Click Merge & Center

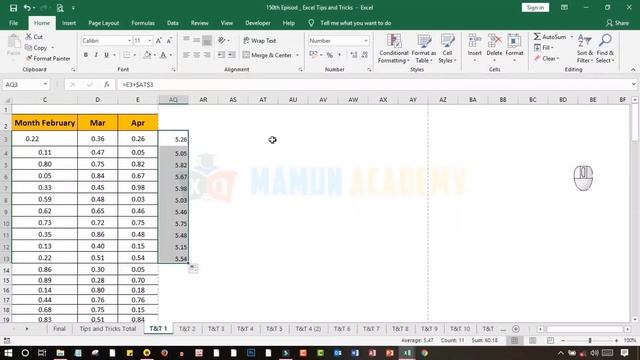[x=267, y=55]
